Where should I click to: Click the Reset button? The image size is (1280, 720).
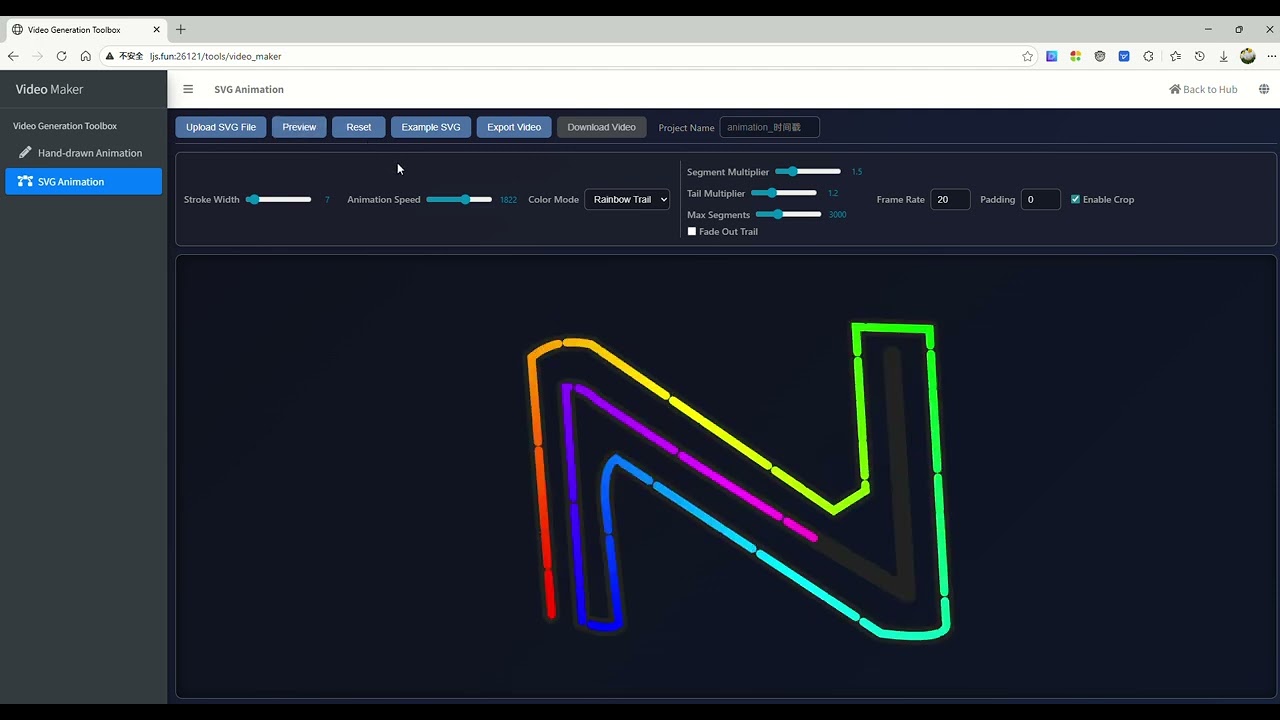359,127
